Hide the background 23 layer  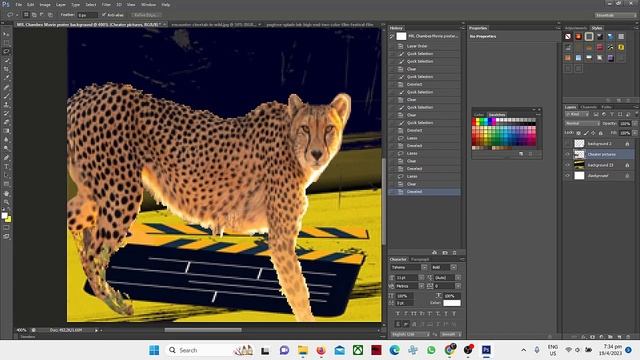coord(567,165)
